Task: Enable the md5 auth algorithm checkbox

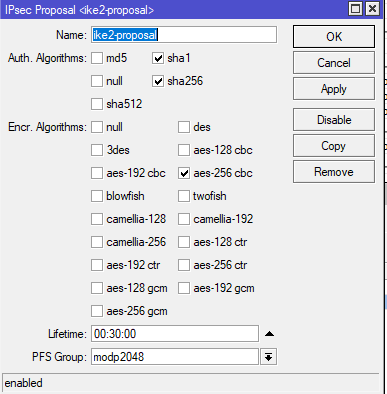Action: pyautogui.click(x=97, y=58)
